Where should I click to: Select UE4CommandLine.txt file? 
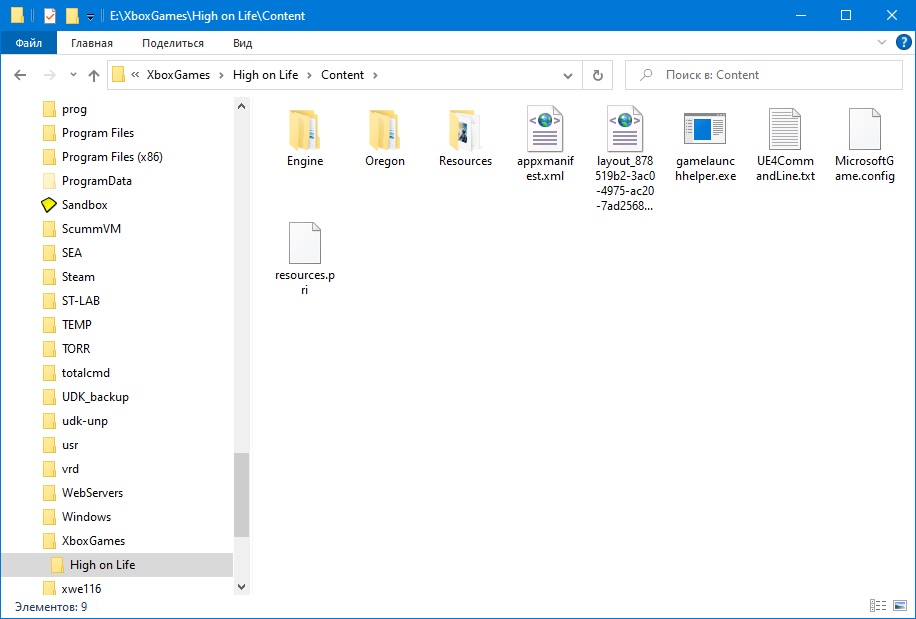[x=785, y=143]
